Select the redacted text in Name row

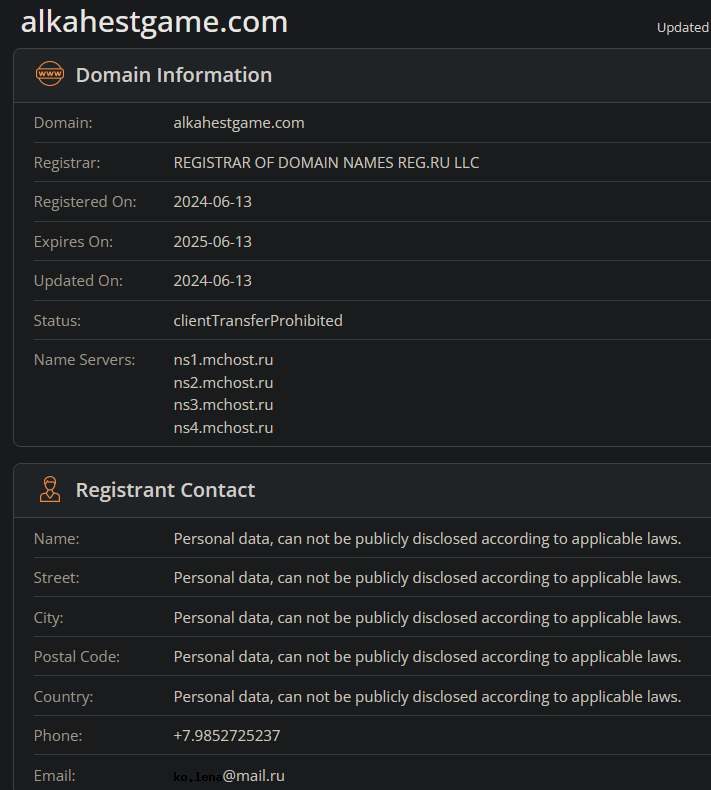[427, 539]
